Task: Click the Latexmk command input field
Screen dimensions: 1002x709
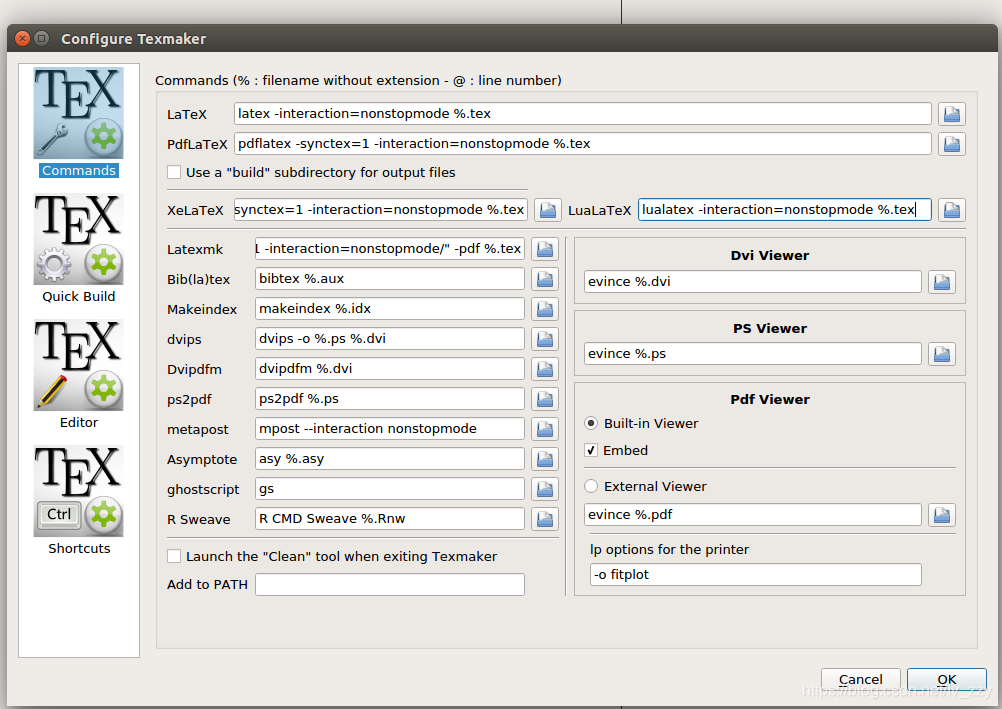Action: 390,249
